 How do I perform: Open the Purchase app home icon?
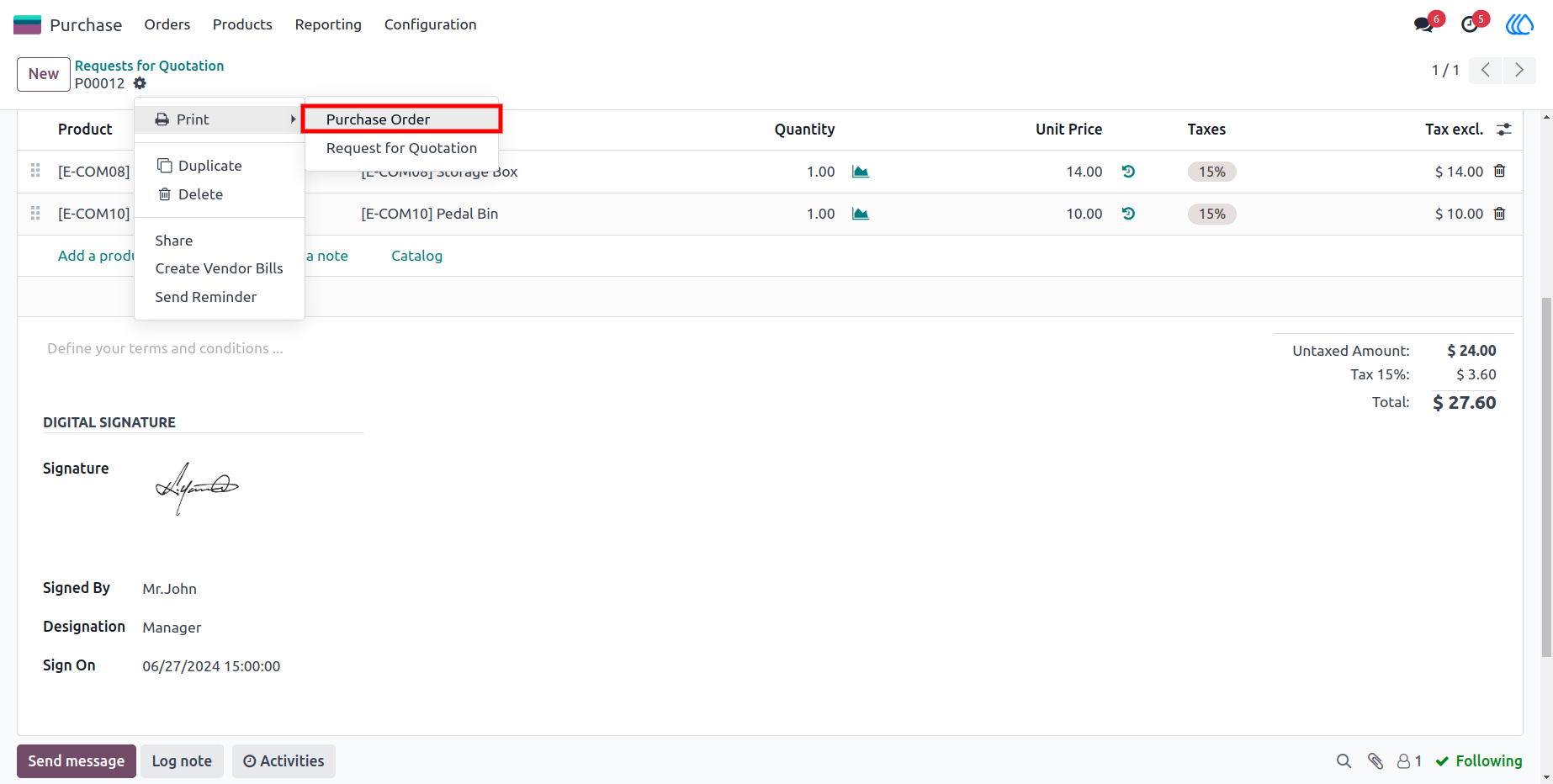(27, 24)
